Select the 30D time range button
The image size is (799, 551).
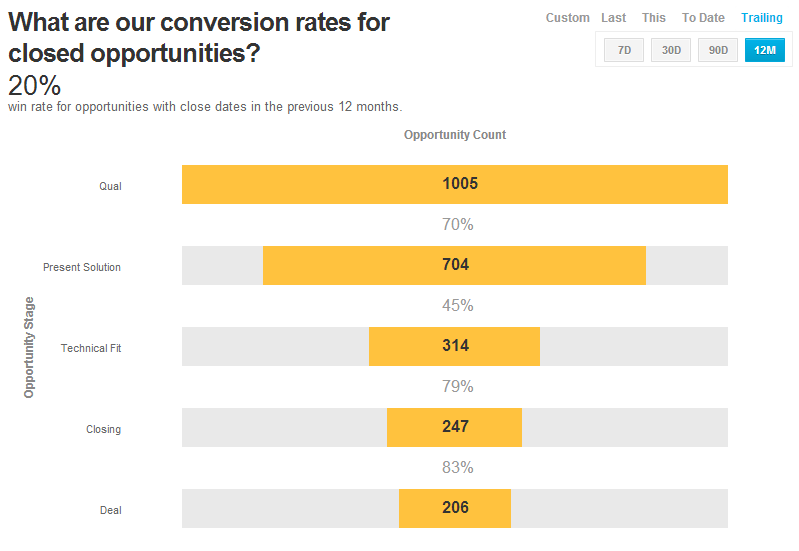click(671, 50)
